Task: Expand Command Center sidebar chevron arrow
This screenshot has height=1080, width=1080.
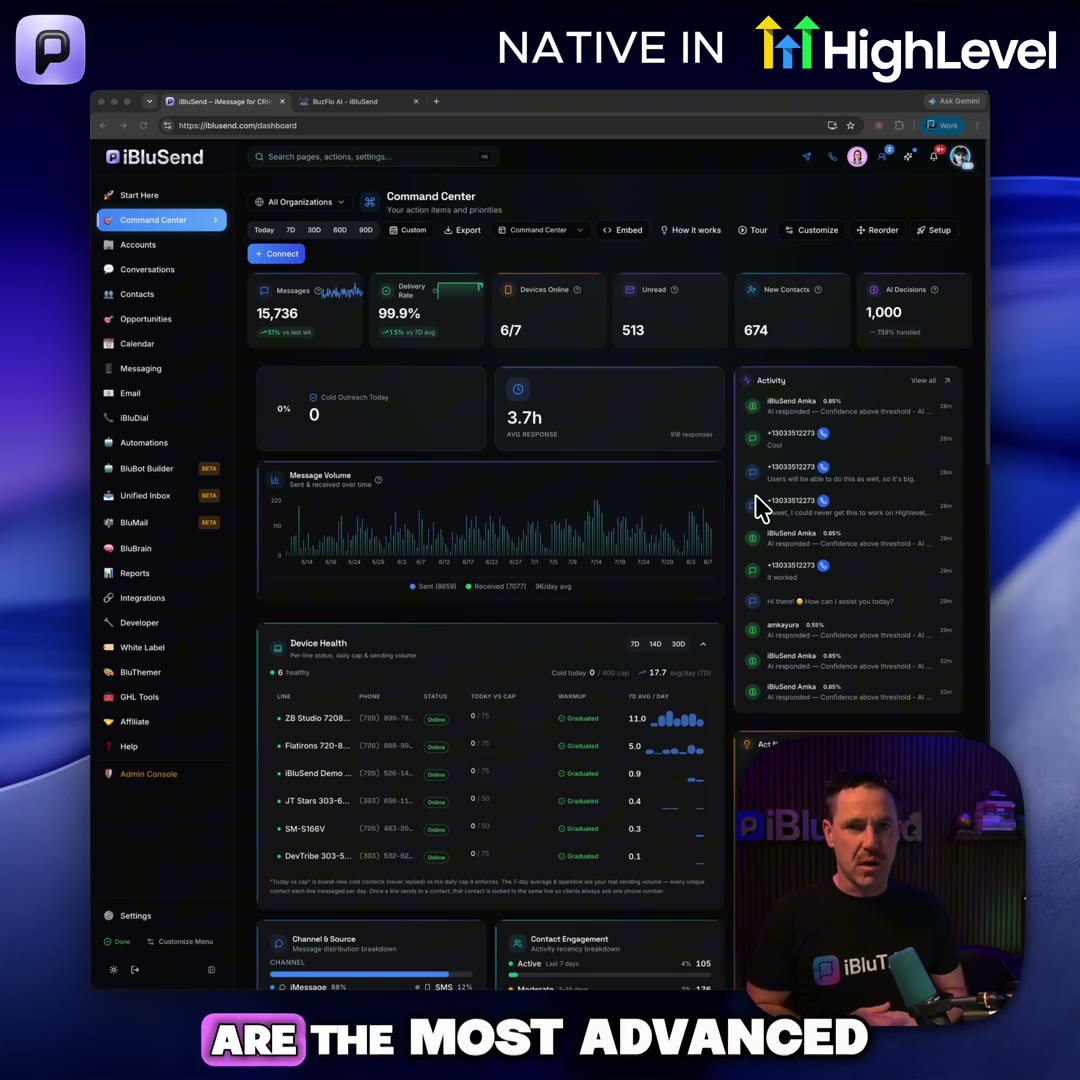Action: click(216, 220)
